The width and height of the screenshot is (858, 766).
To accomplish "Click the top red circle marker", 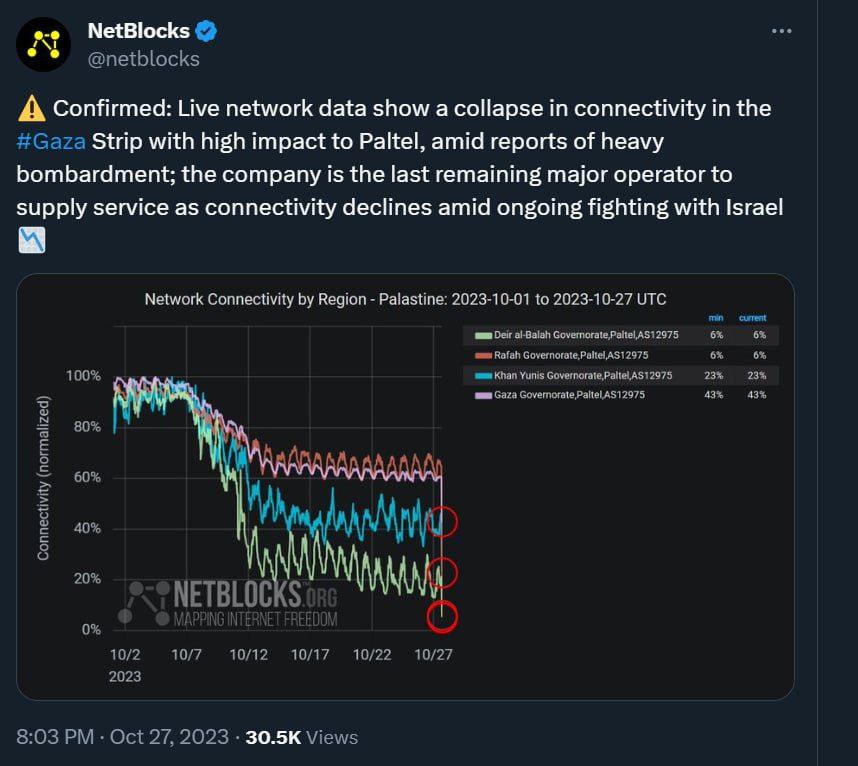I will coord(442,521).
